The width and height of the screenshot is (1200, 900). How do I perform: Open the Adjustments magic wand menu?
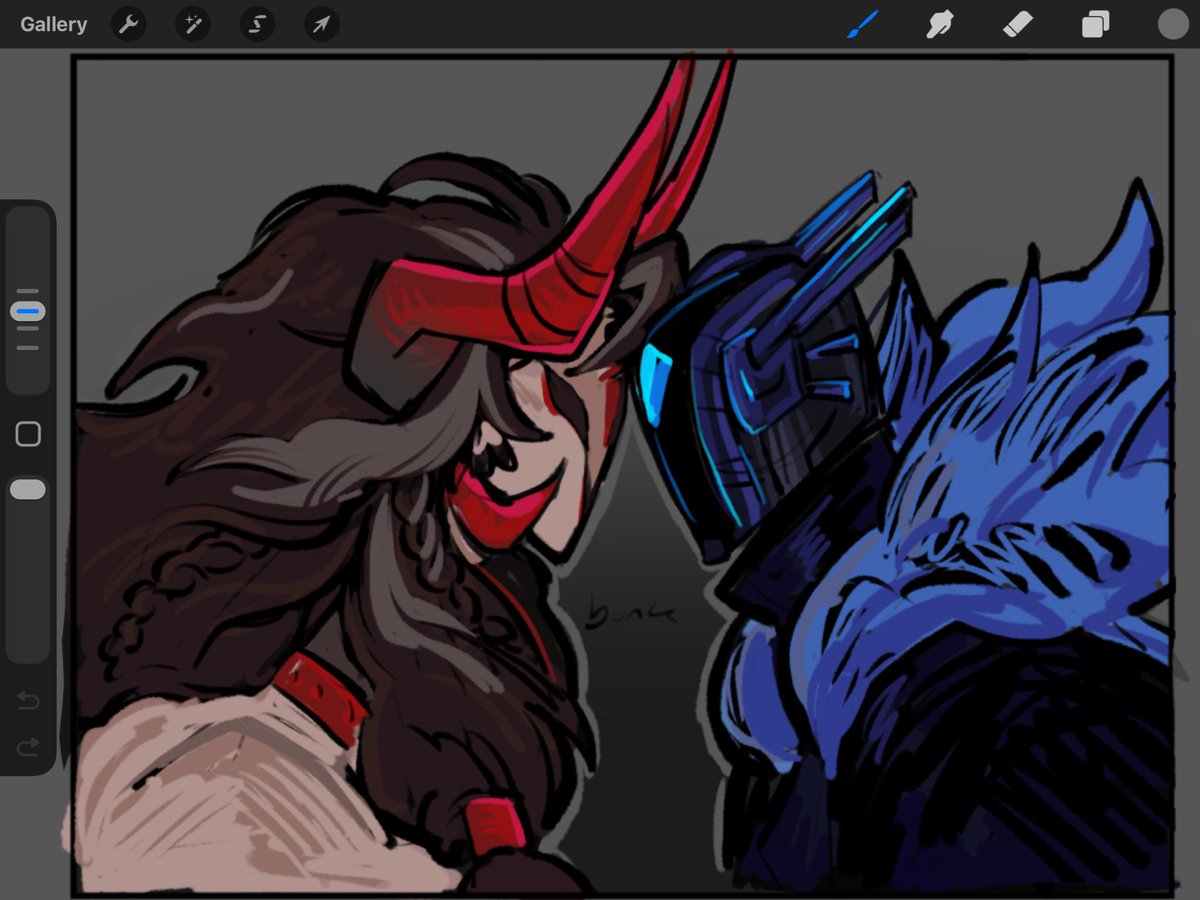(x=192, y=24)
